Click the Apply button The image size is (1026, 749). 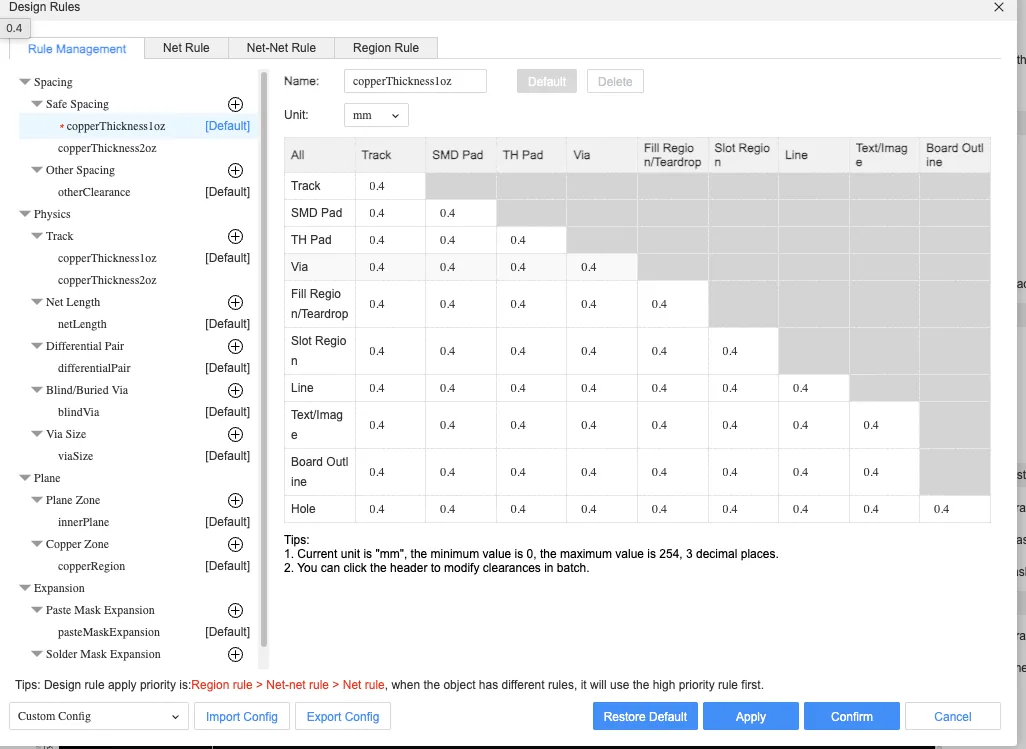point(750,716)
